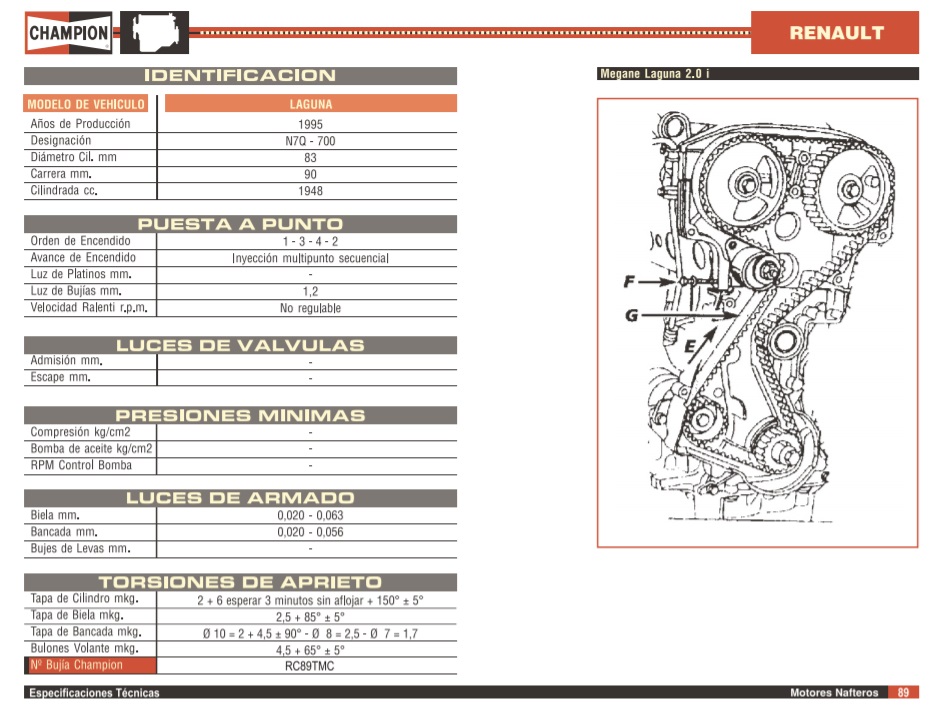Select the LUCES DE VALVULAS header

tap(240, 345)
